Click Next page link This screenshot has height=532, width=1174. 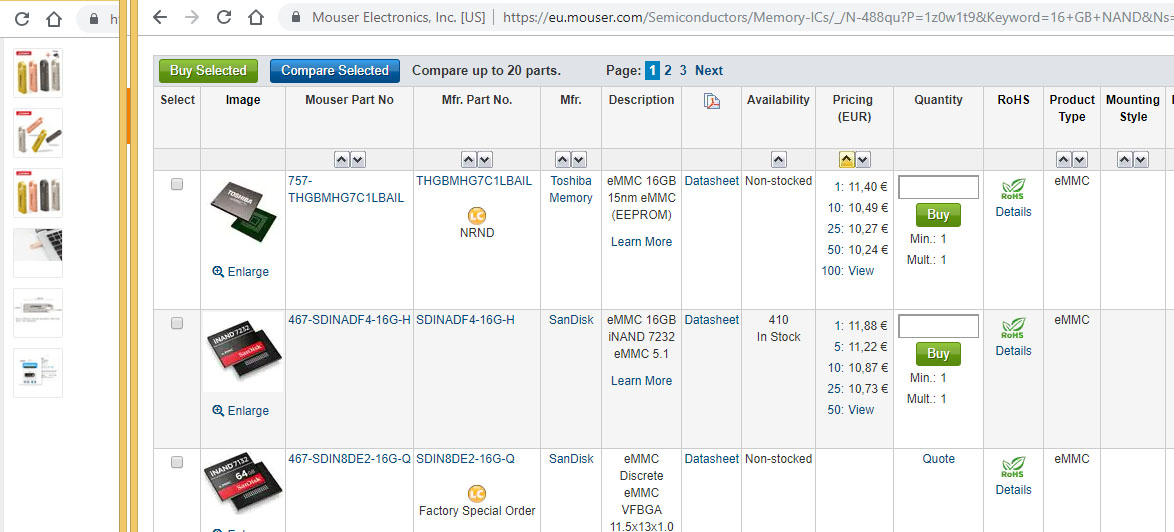[709, 71]
